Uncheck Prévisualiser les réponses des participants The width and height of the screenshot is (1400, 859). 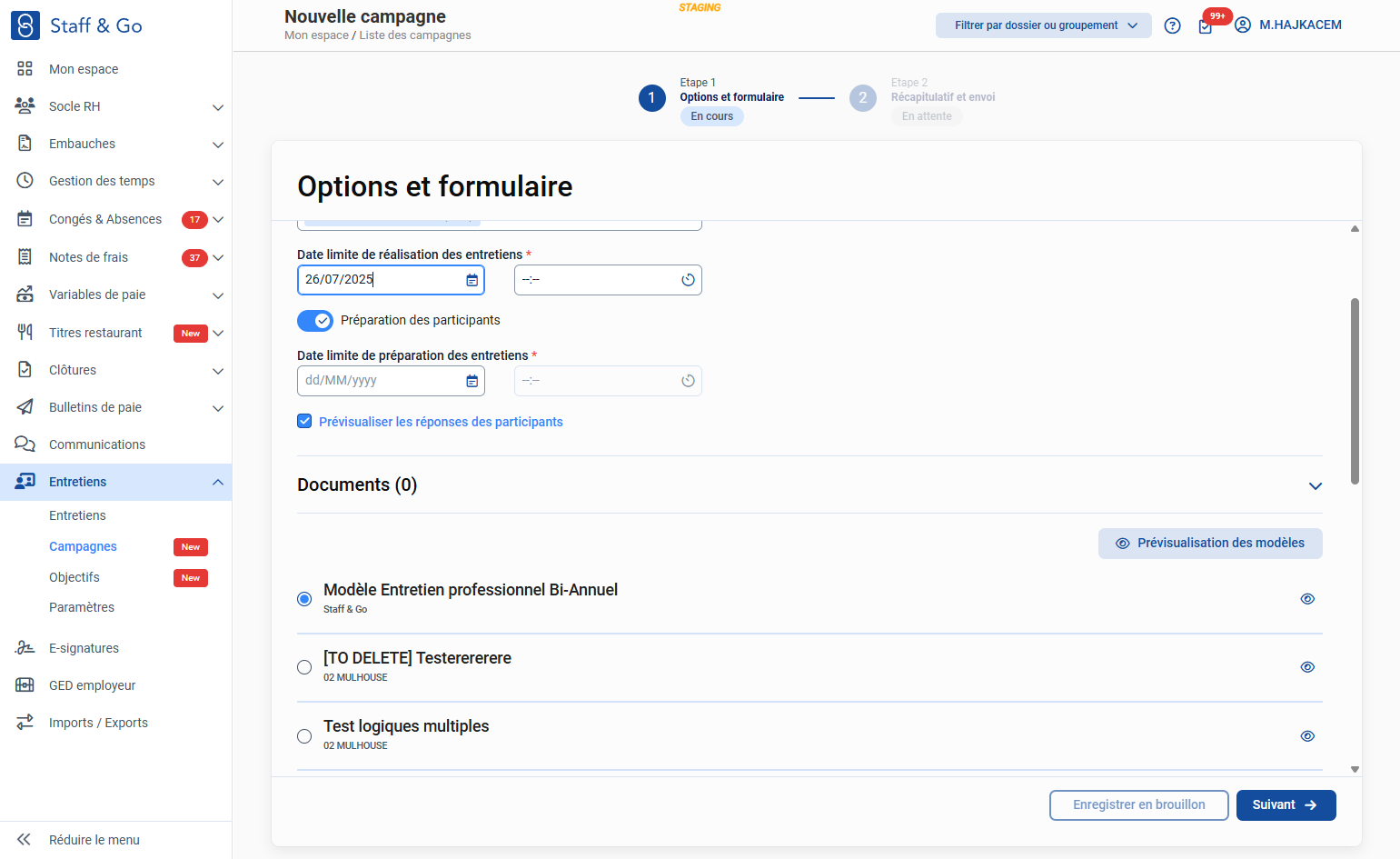[x=304, y=421]
